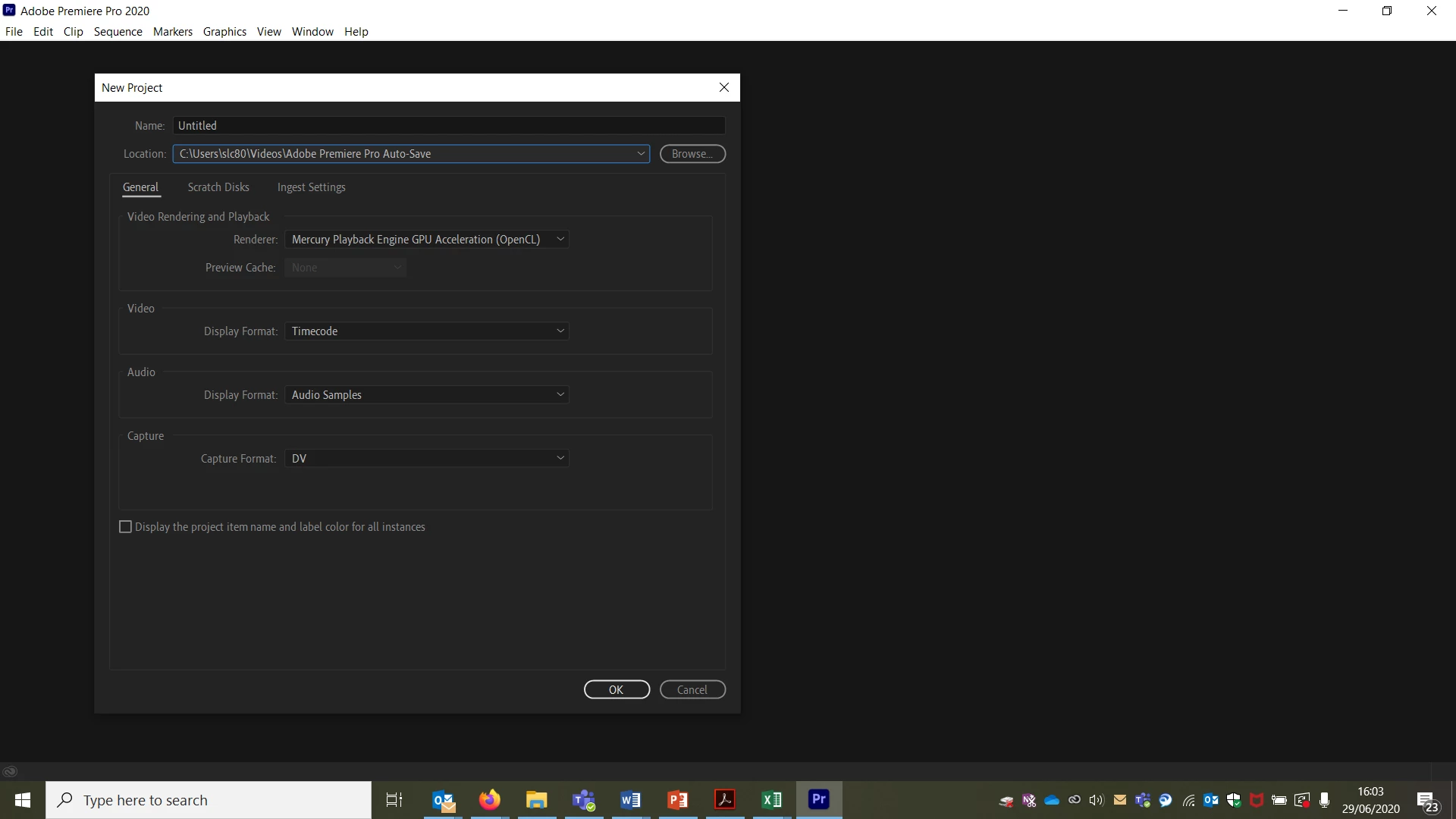Viewport: 1456px width, 819px height.
Task: Confirm new project with OK button
Action: [x=617, y=689]
